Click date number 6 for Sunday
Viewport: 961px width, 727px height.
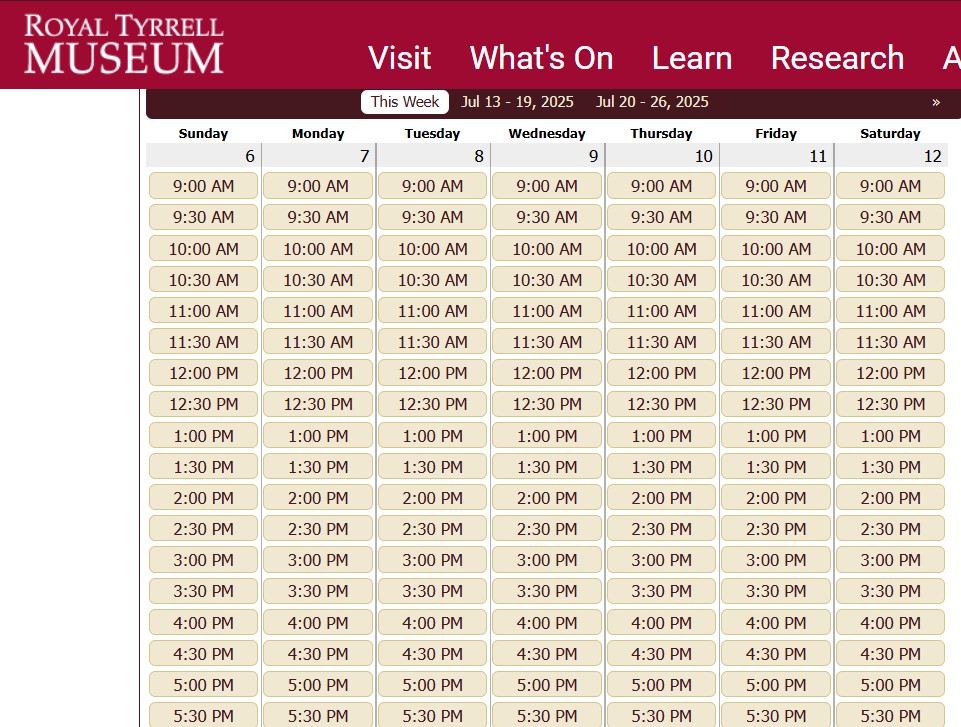250,156
